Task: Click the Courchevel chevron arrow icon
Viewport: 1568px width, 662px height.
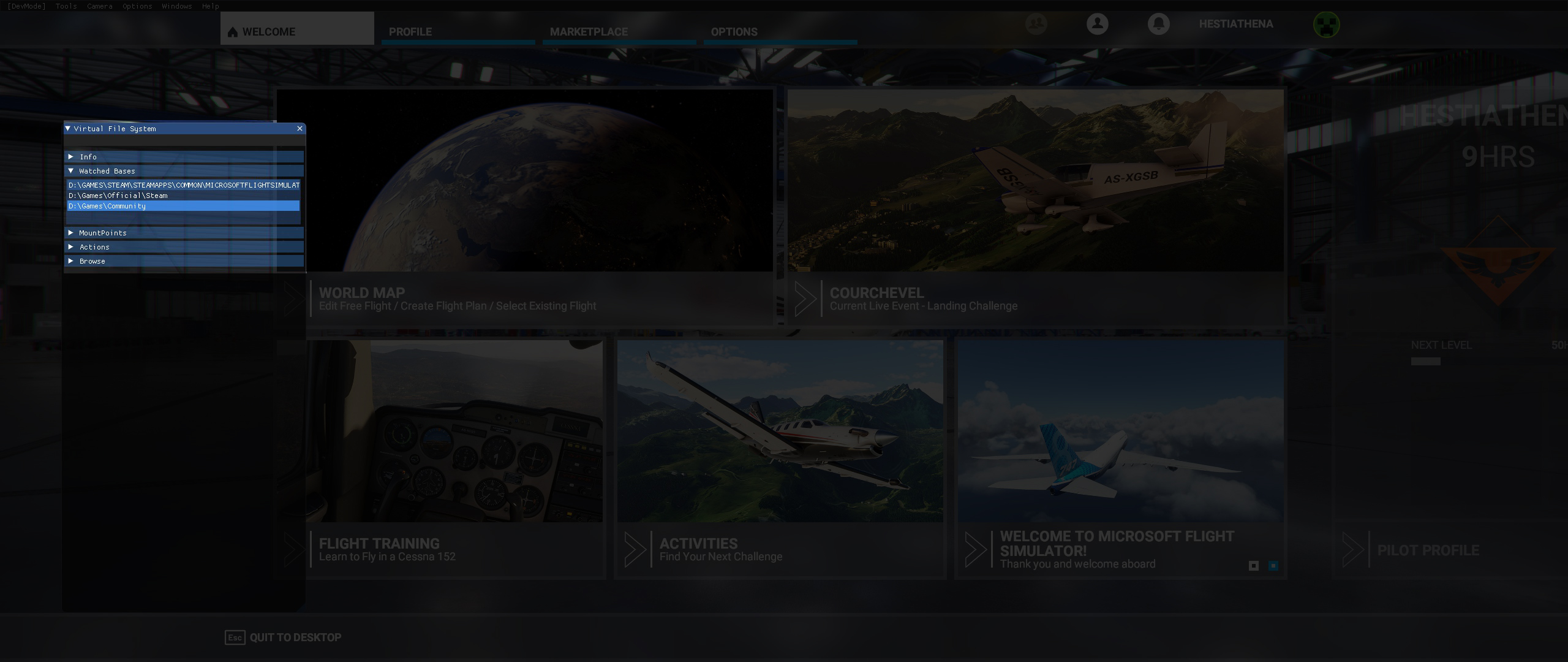Action: (x=805, y=299)
